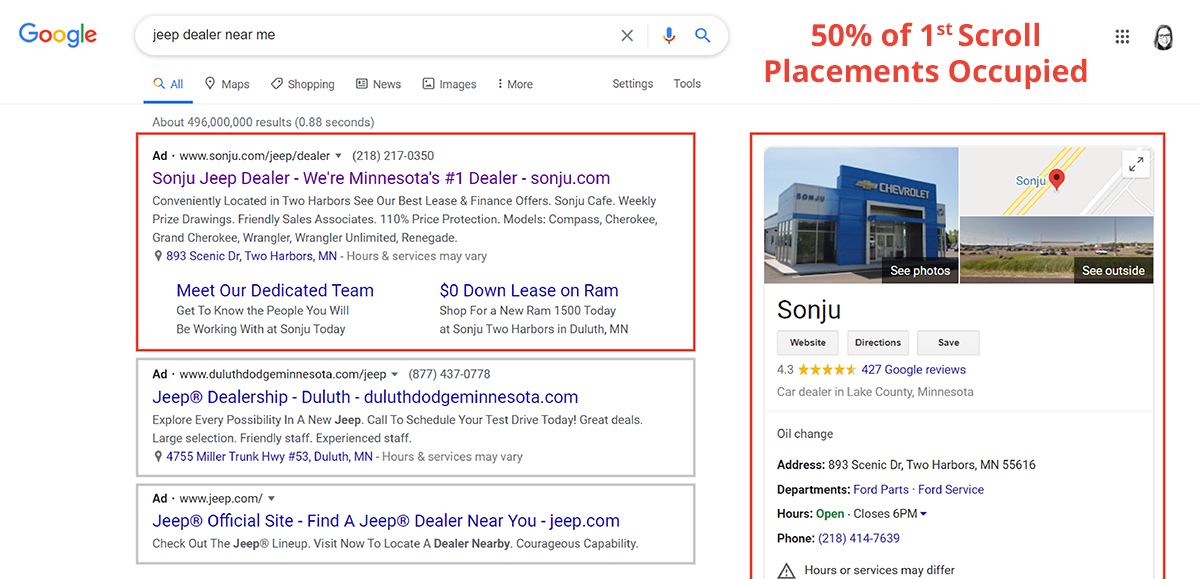
Task: Start a voice search with the microphone
Action: coord(668,35)
